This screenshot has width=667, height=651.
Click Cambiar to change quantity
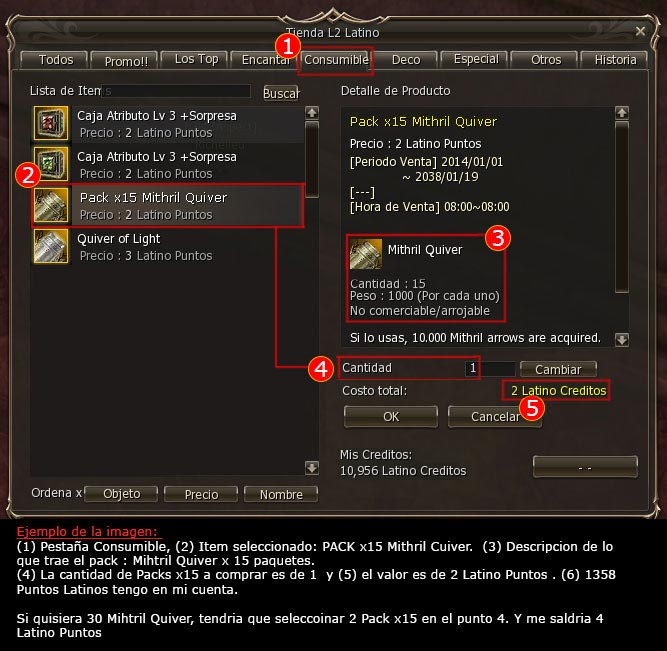(558, 369)
